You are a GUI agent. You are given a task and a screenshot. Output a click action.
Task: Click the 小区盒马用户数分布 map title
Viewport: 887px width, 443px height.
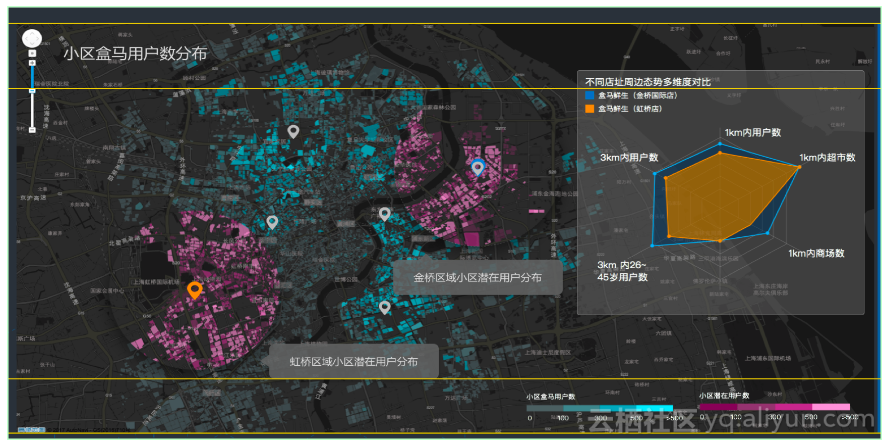tap(135, 54)
